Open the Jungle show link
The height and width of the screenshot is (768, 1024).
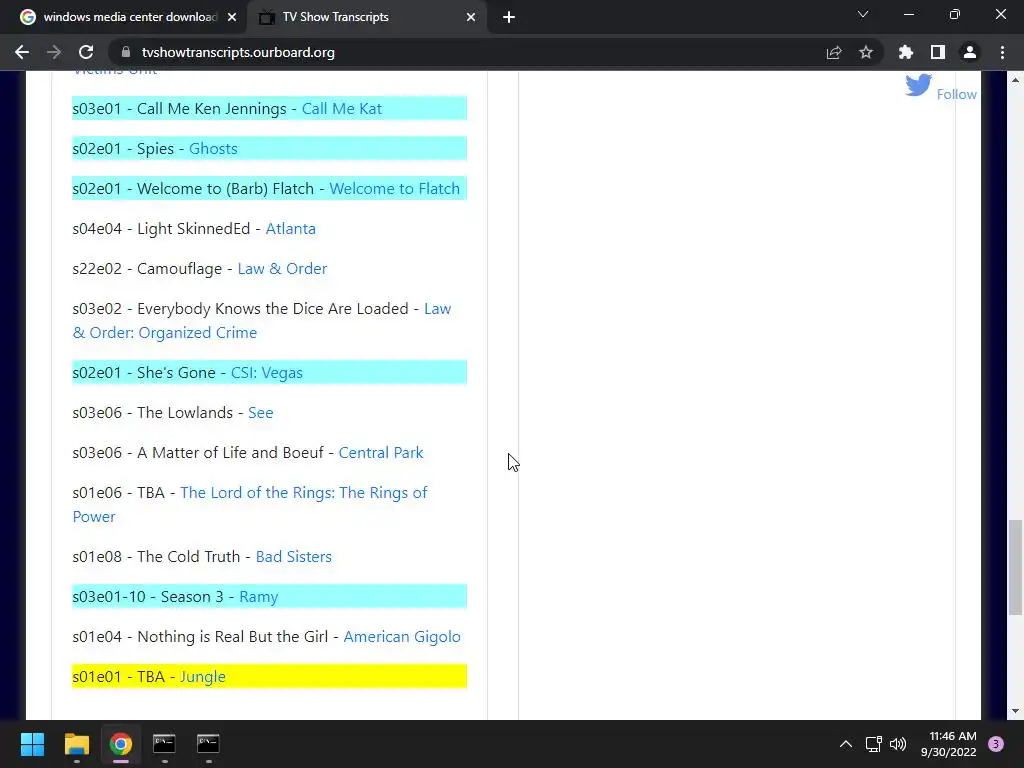pyautogui.click(x=202, y=677)
